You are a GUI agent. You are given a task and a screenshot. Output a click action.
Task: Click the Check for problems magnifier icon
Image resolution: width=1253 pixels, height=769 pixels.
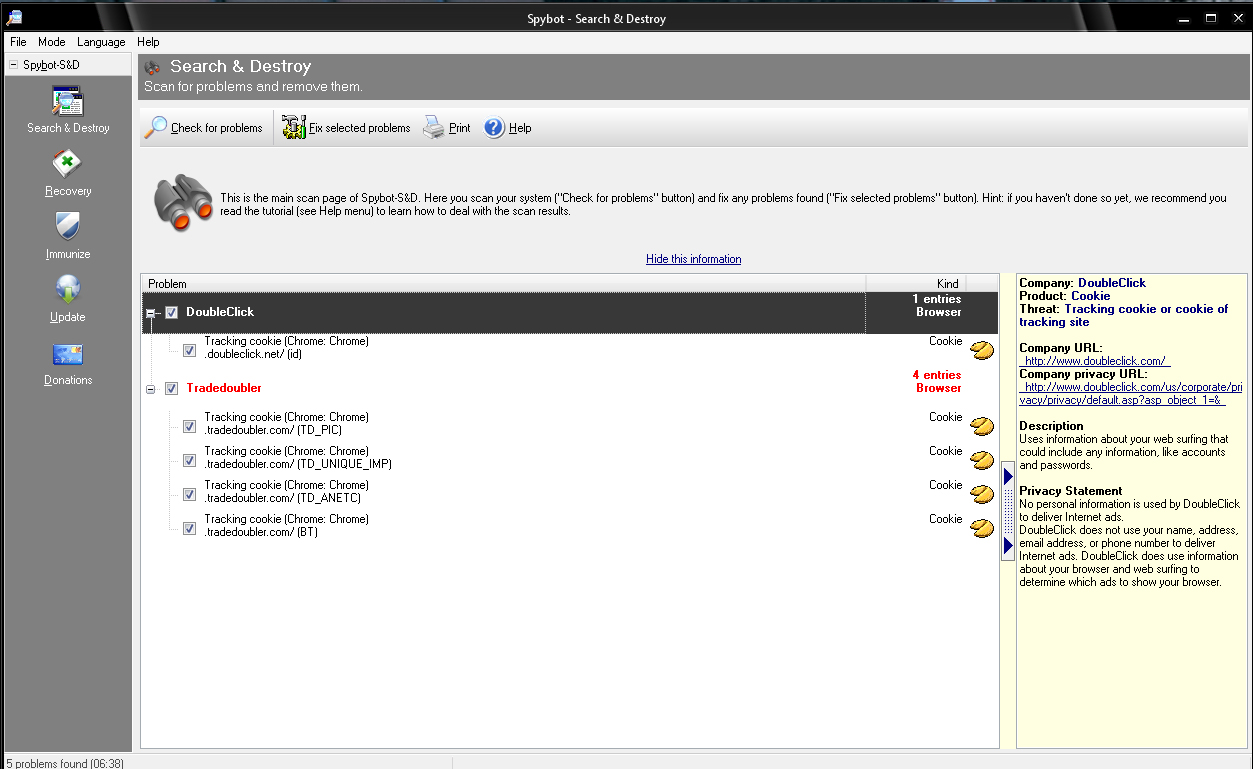(x=156, y=128)
